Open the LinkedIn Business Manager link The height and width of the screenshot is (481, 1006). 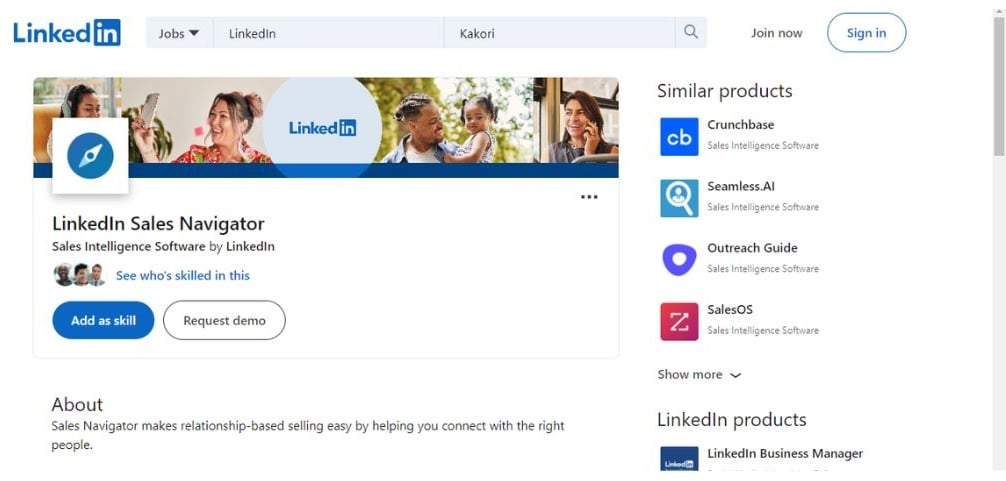[785, 453]
